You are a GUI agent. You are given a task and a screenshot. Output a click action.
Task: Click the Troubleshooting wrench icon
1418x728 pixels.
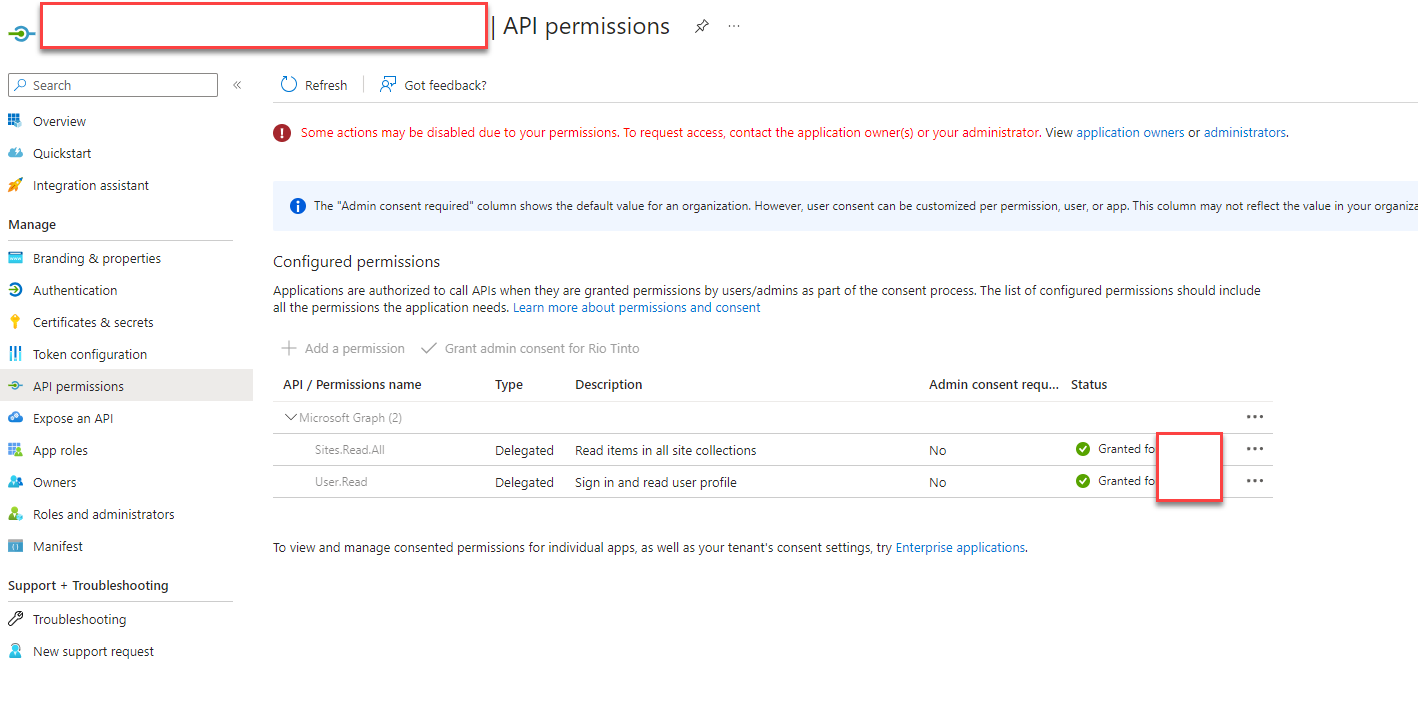[x=15, y=619]
